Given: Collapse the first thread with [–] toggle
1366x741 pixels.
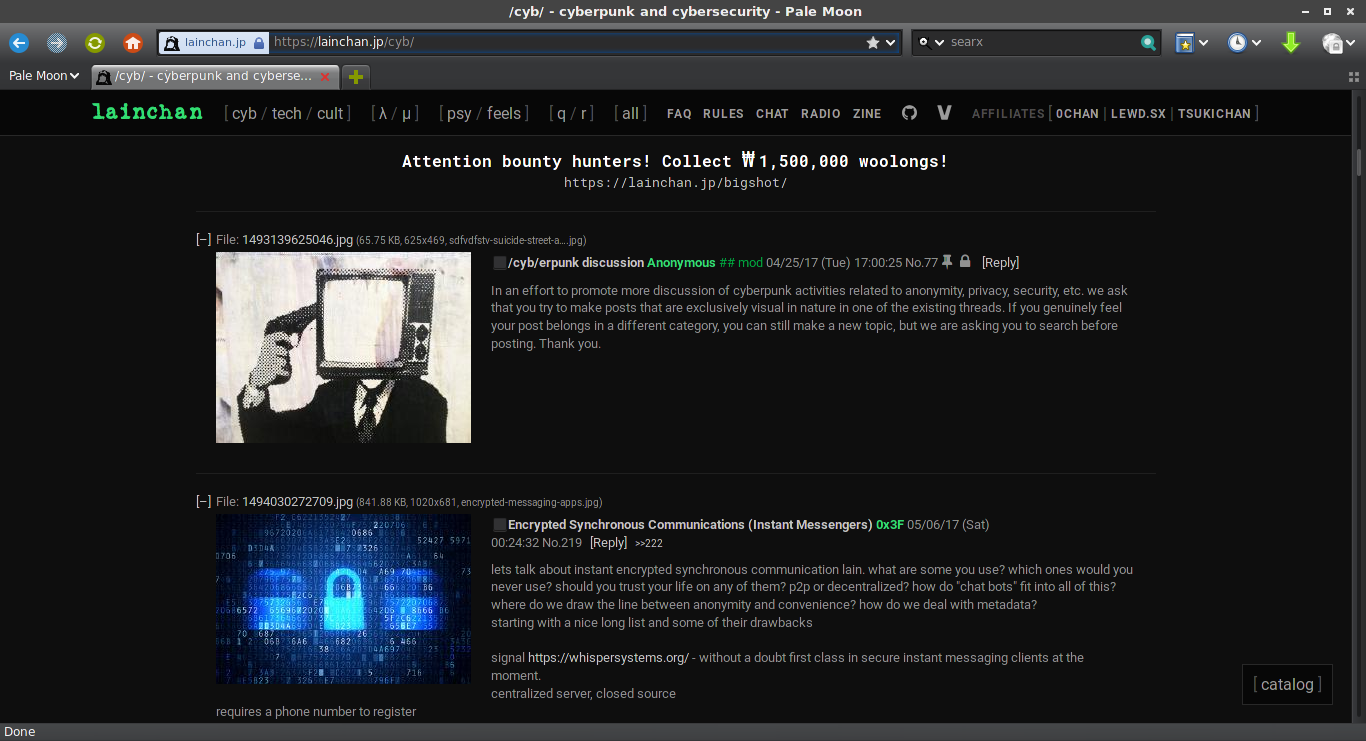Looking at the screenshot, I should 203,239.
